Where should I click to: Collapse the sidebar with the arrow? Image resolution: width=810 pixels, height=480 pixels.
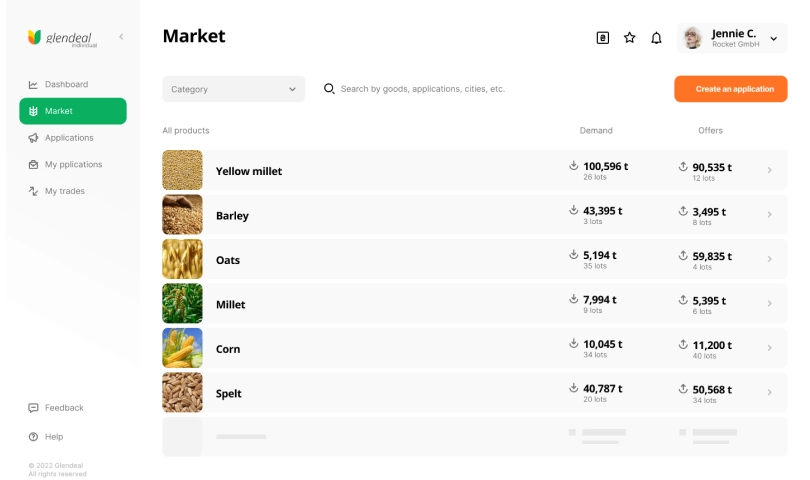(x=121, y=37)
